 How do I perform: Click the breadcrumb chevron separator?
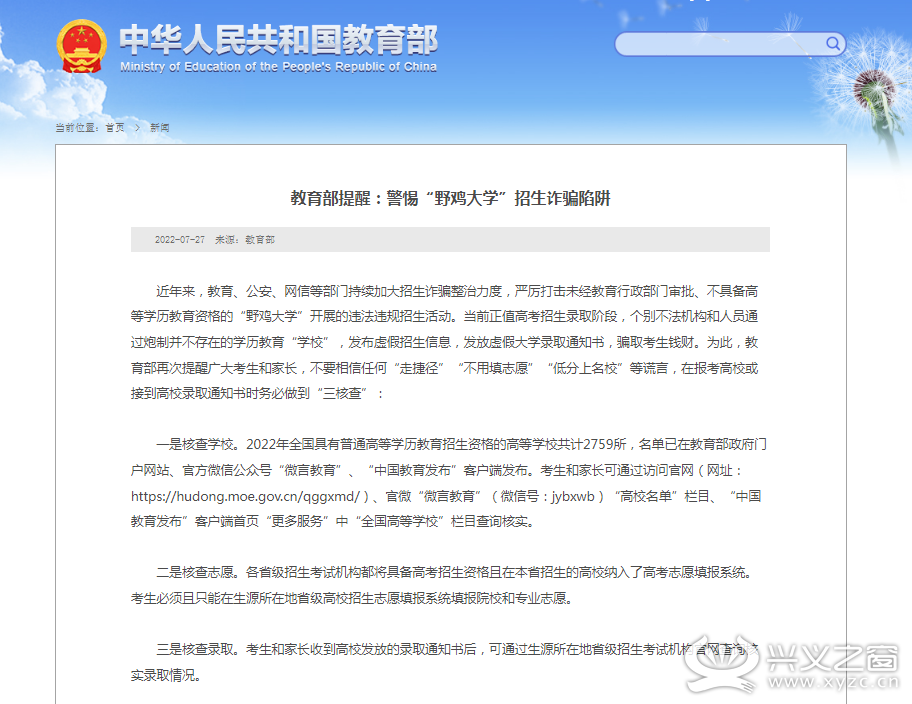click(137, 127)
